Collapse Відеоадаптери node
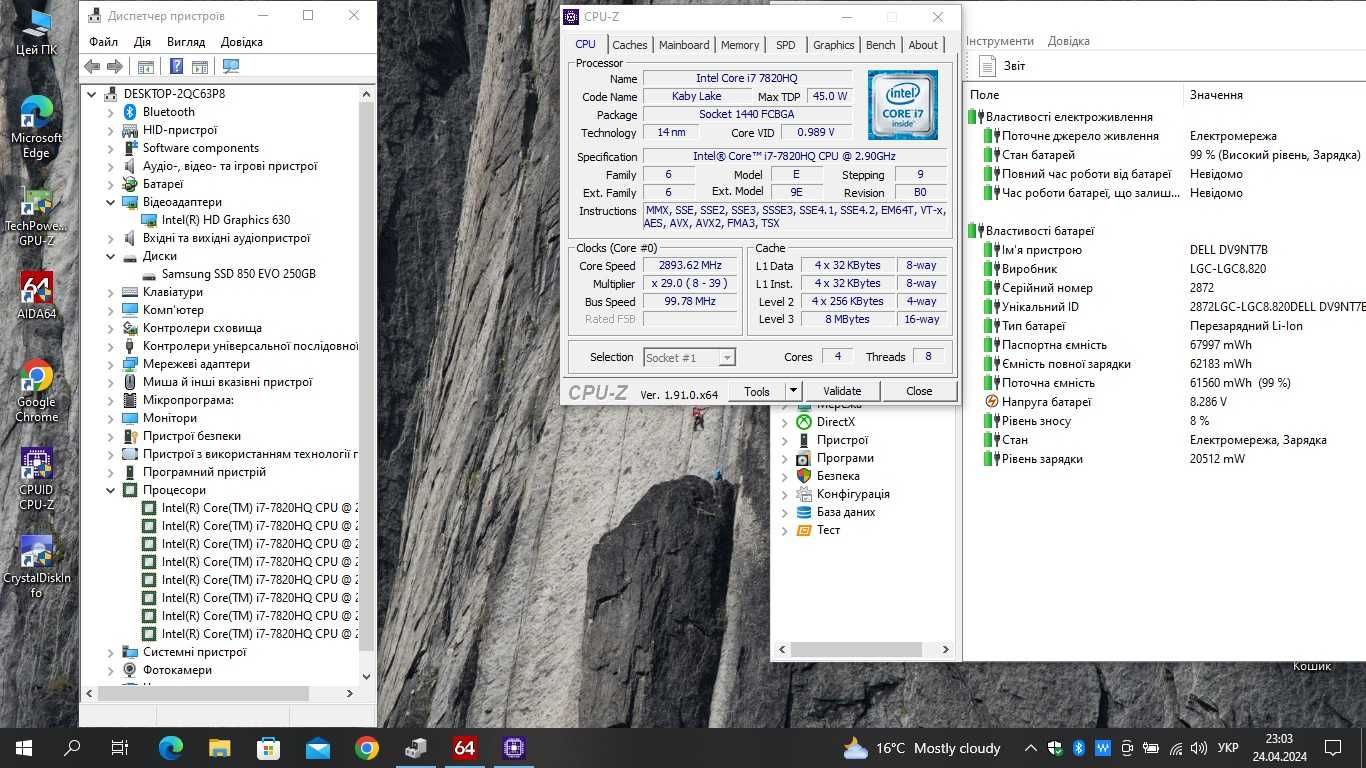This screenshot has width=1366, height=768. pos(111,202)
